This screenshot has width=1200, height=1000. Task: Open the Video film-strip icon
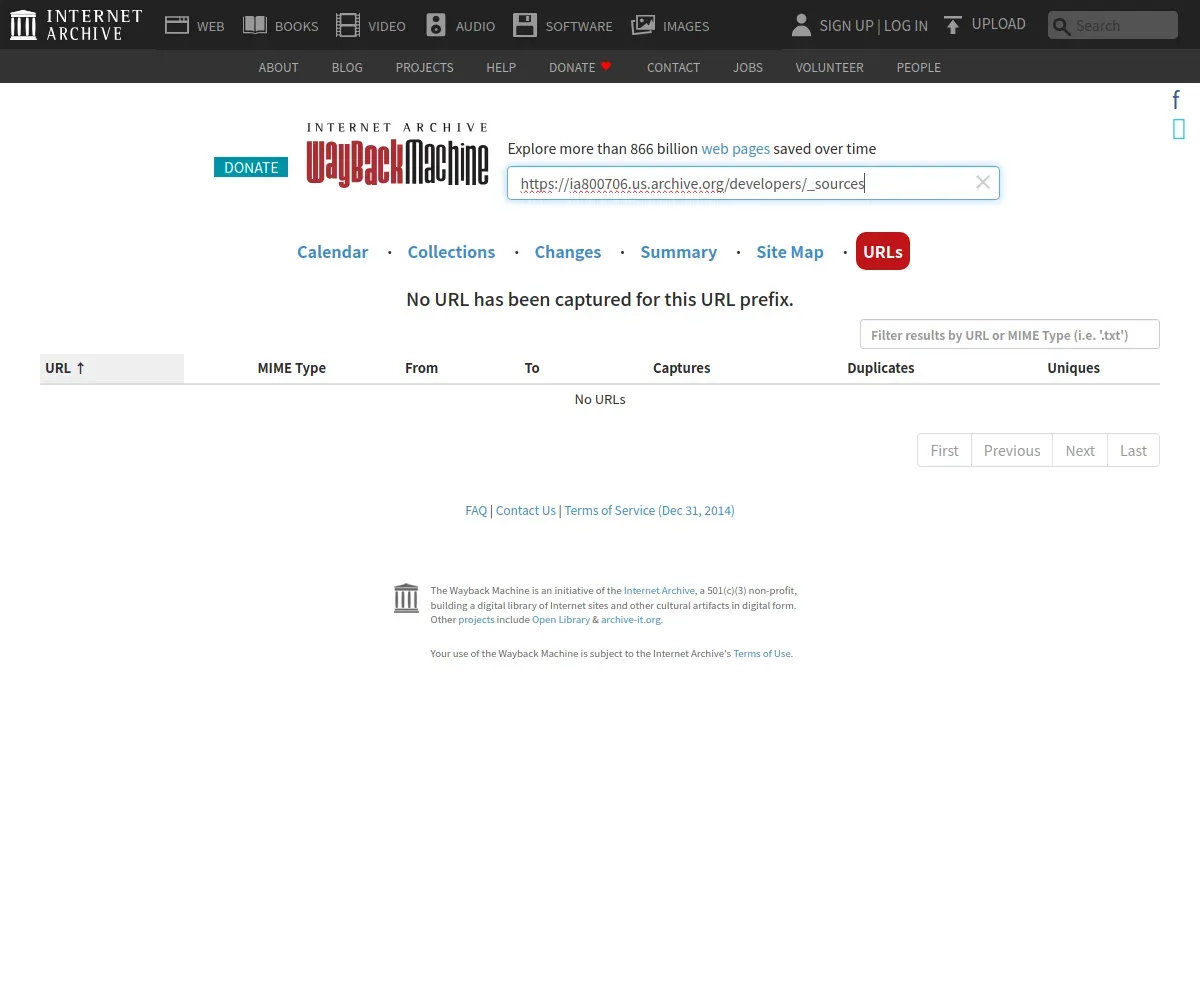[x=348, y=25]
